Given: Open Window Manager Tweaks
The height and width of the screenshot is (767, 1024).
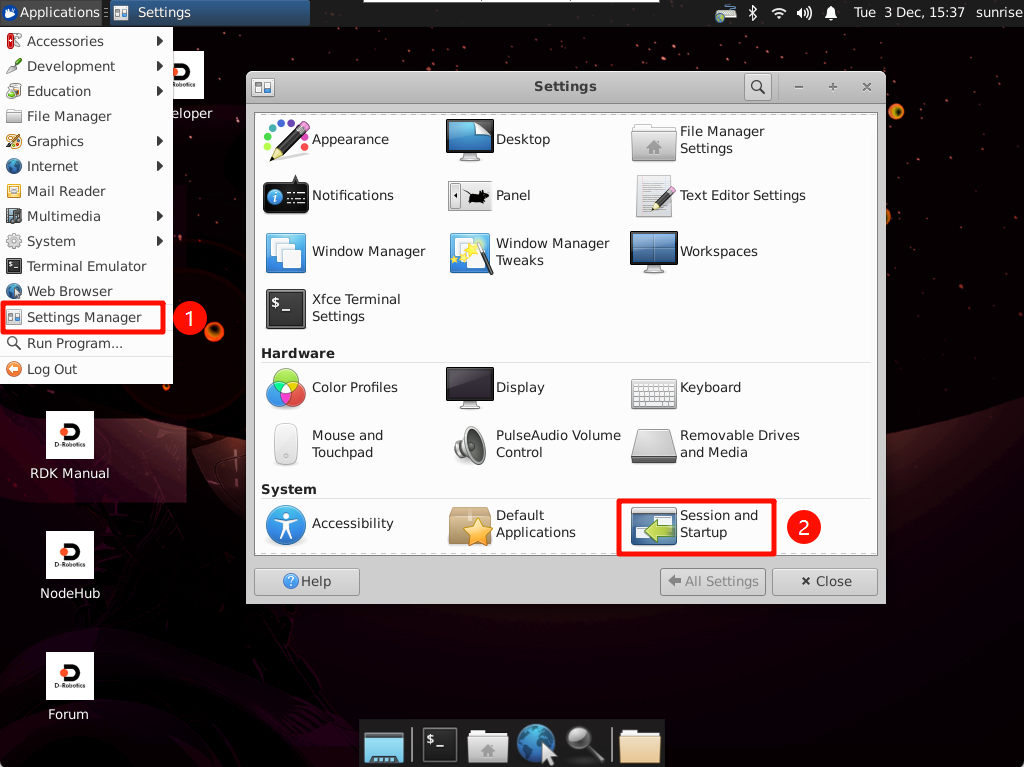Looking at the screenshot, I should click(x=530, y=252).
